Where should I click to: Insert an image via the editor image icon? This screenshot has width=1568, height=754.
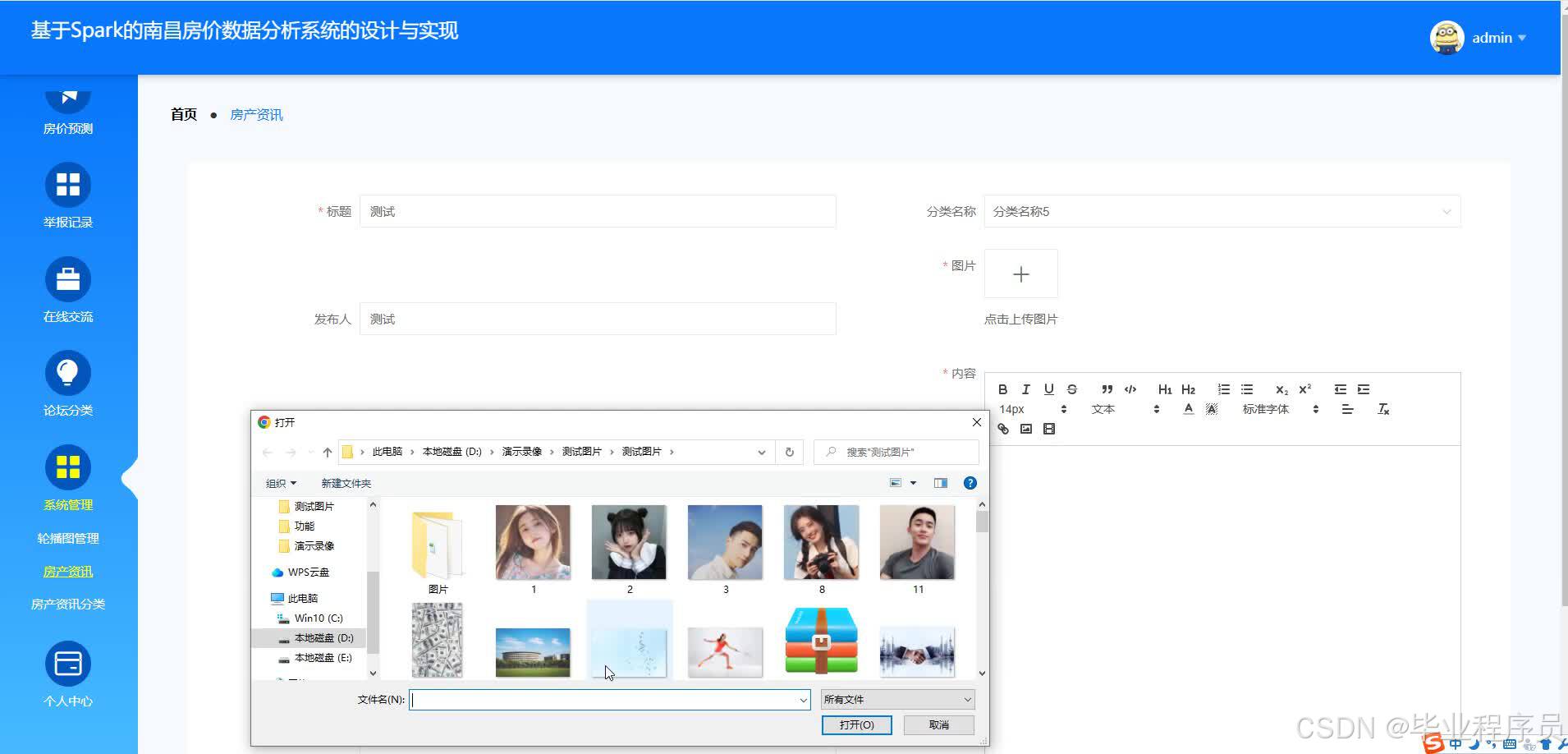pos(1026,428)
